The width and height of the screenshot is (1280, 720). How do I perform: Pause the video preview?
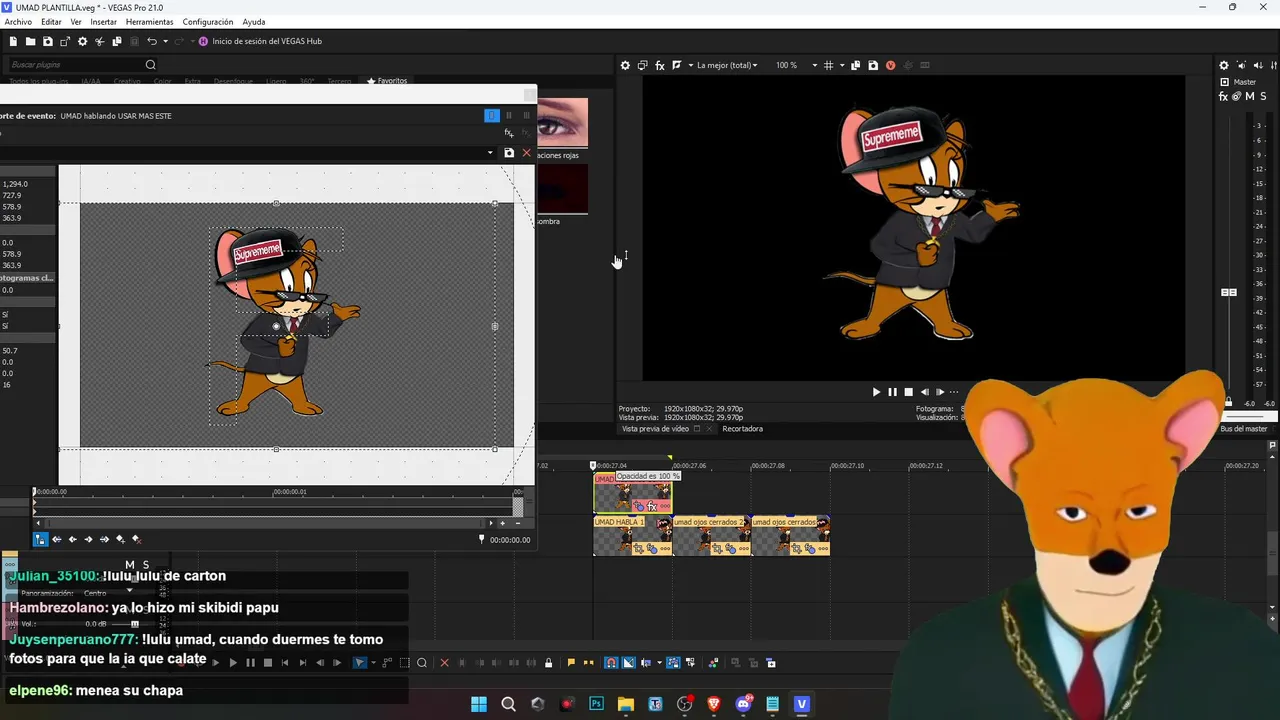click(x=892, y=392)
